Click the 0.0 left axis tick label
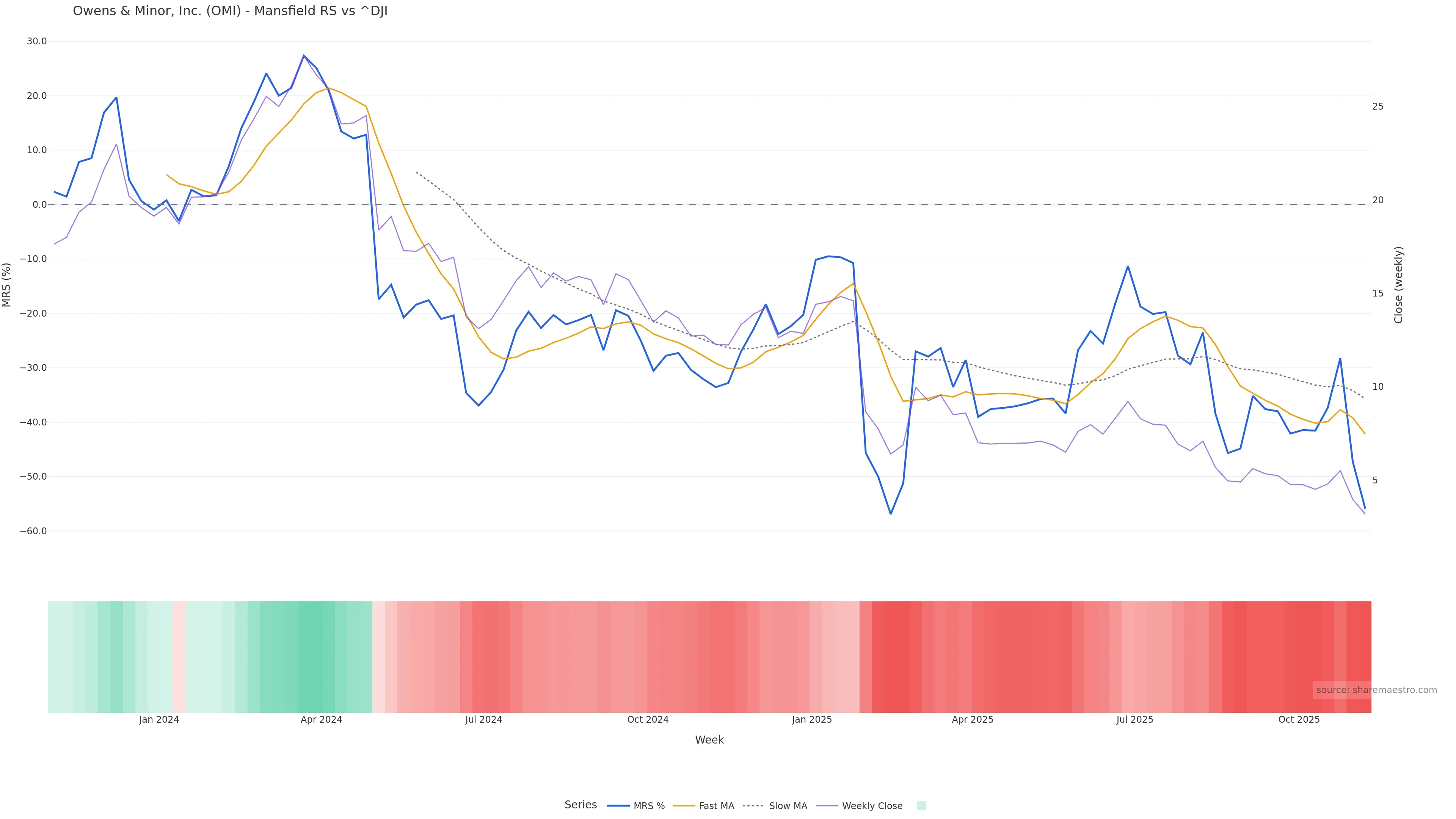 point(39,205)
